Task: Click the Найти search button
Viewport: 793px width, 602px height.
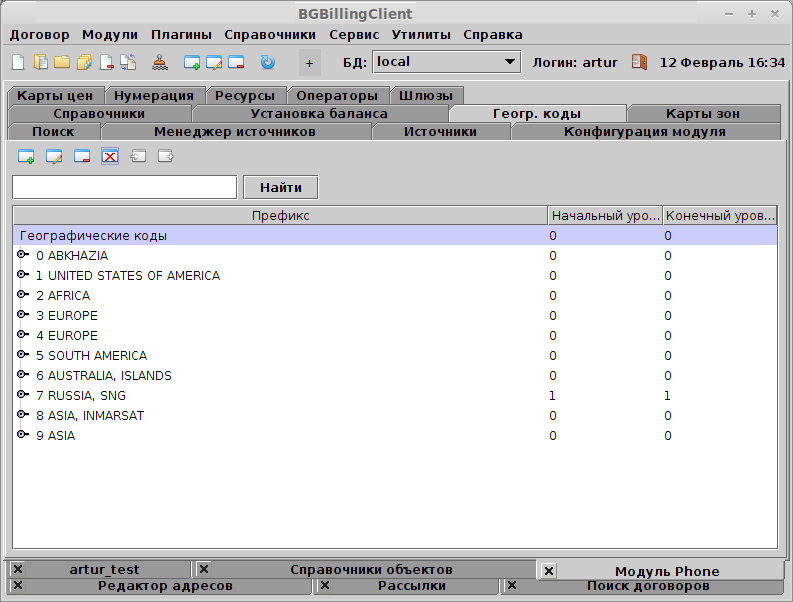Action: [280, 187]
